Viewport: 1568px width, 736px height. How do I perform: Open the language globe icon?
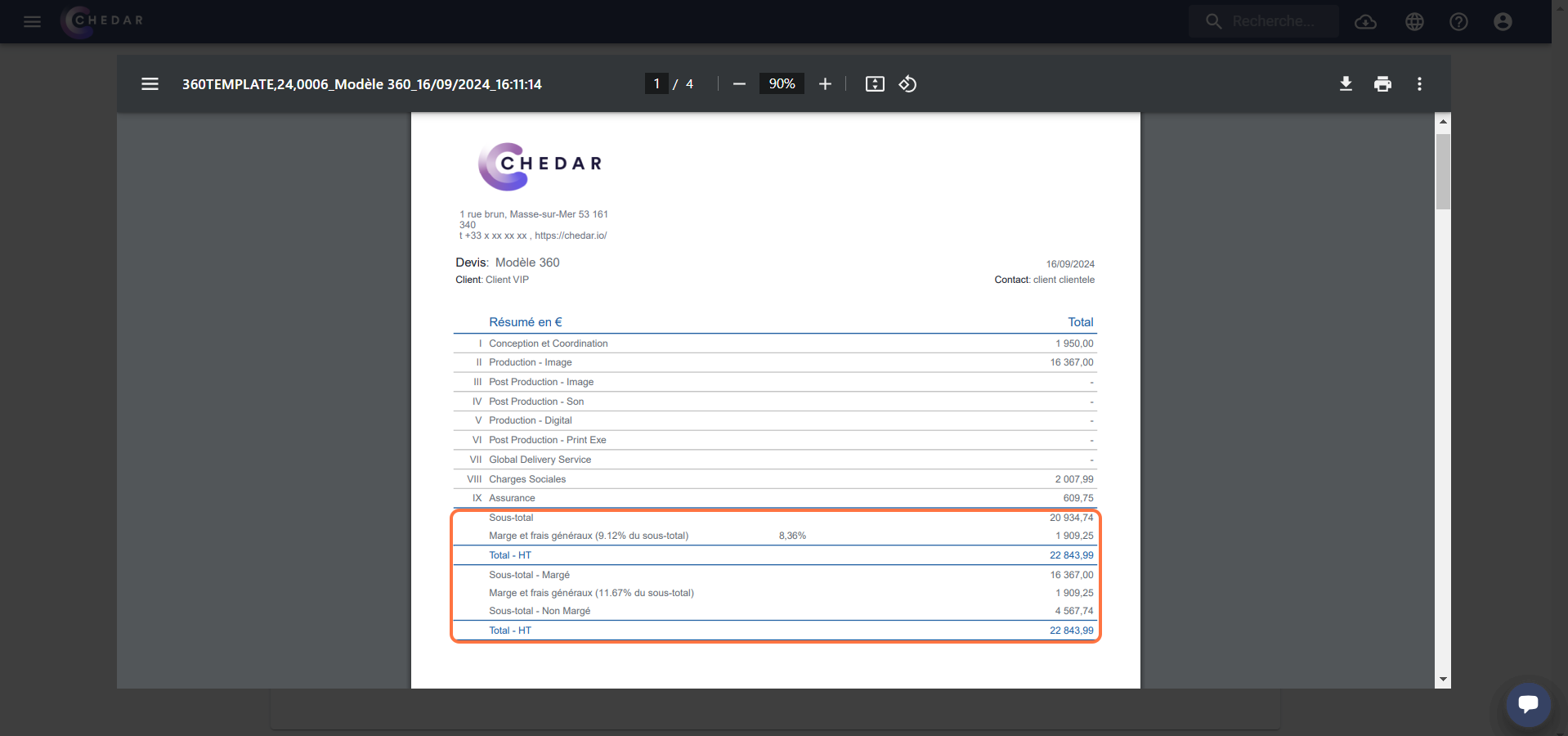coord(1415,22)
